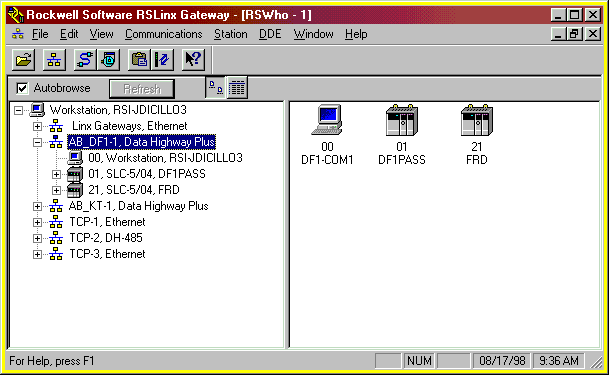Click the TCP-2 network icon
612x377 pixels.
tap(56, 238)
